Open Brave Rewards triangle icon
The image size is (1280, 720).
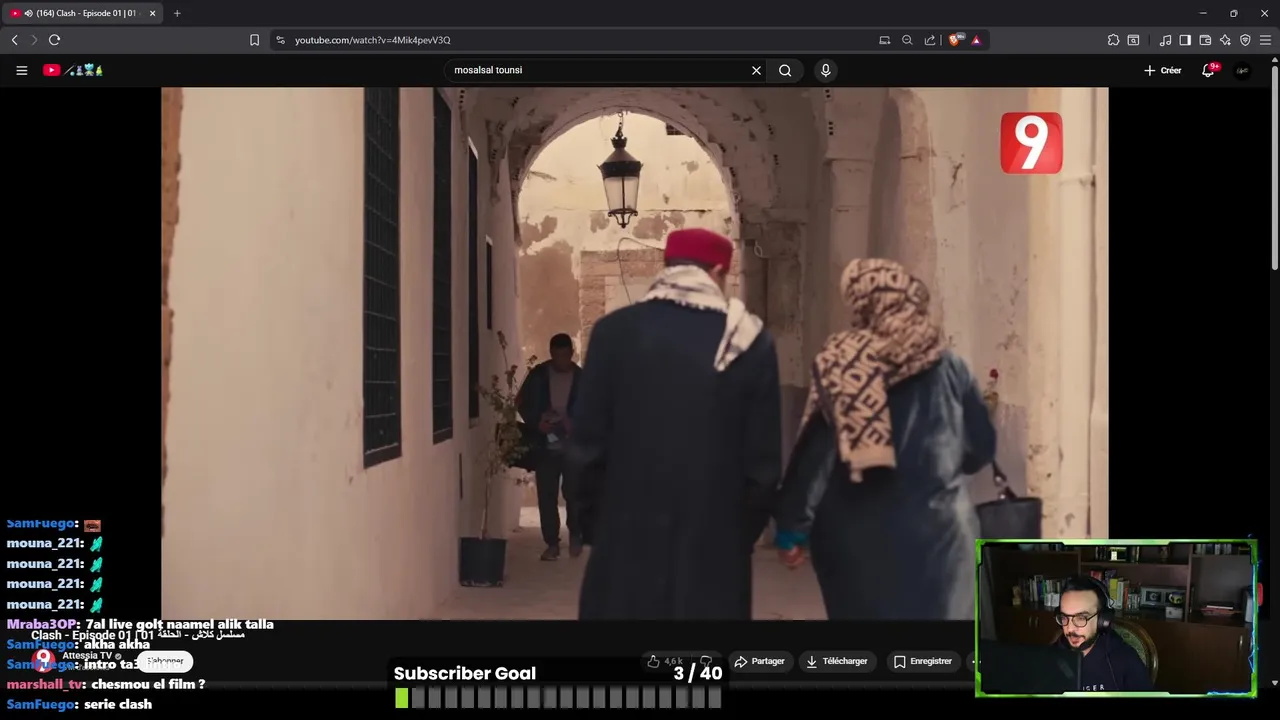tap(975, 40)
